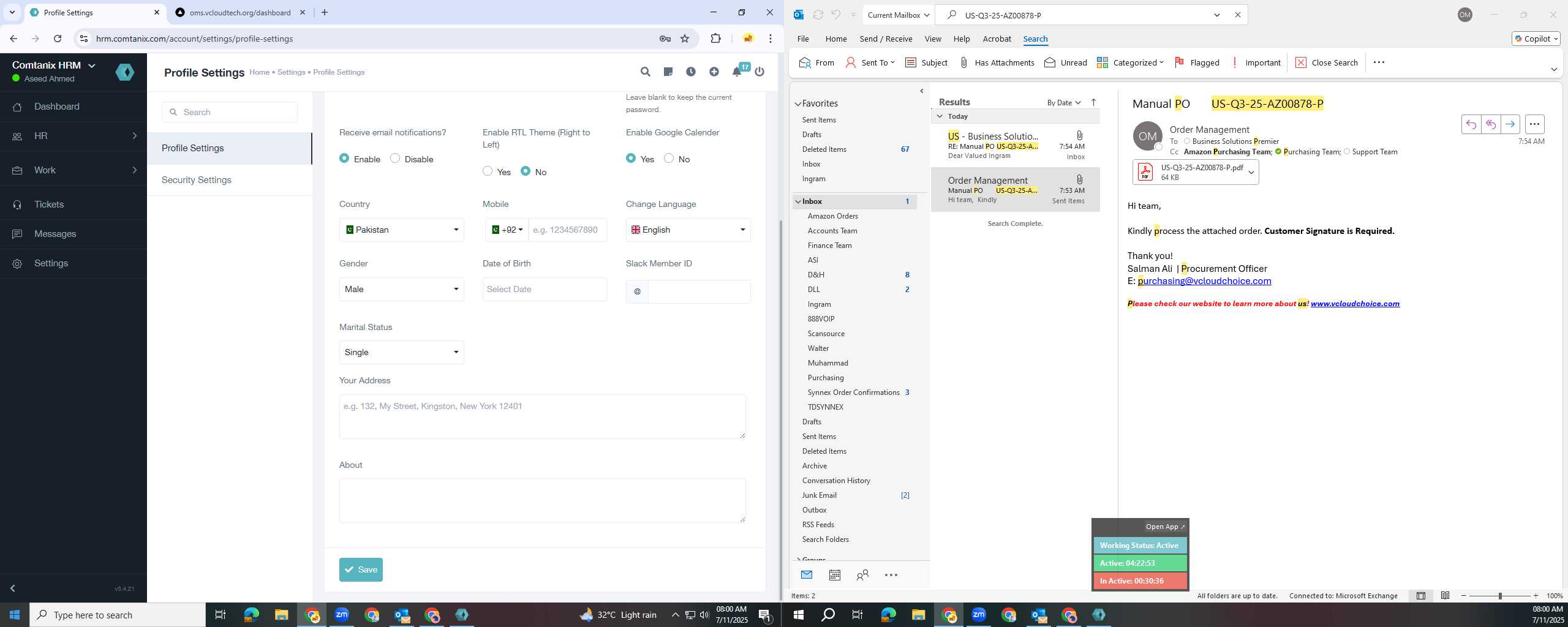Click the Slack Member ID input field
This screenshot has height=627, width=1568.
699,291
